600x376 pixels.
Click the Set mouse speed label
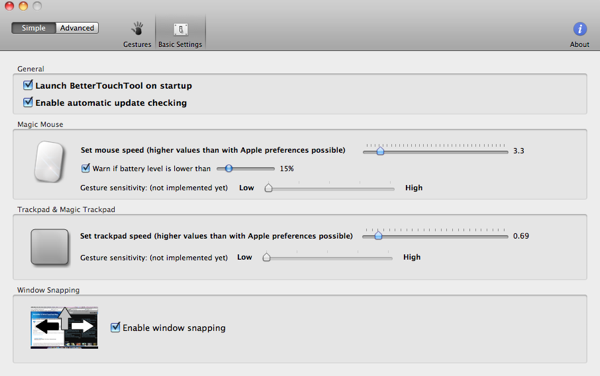(x=213, y=150)
